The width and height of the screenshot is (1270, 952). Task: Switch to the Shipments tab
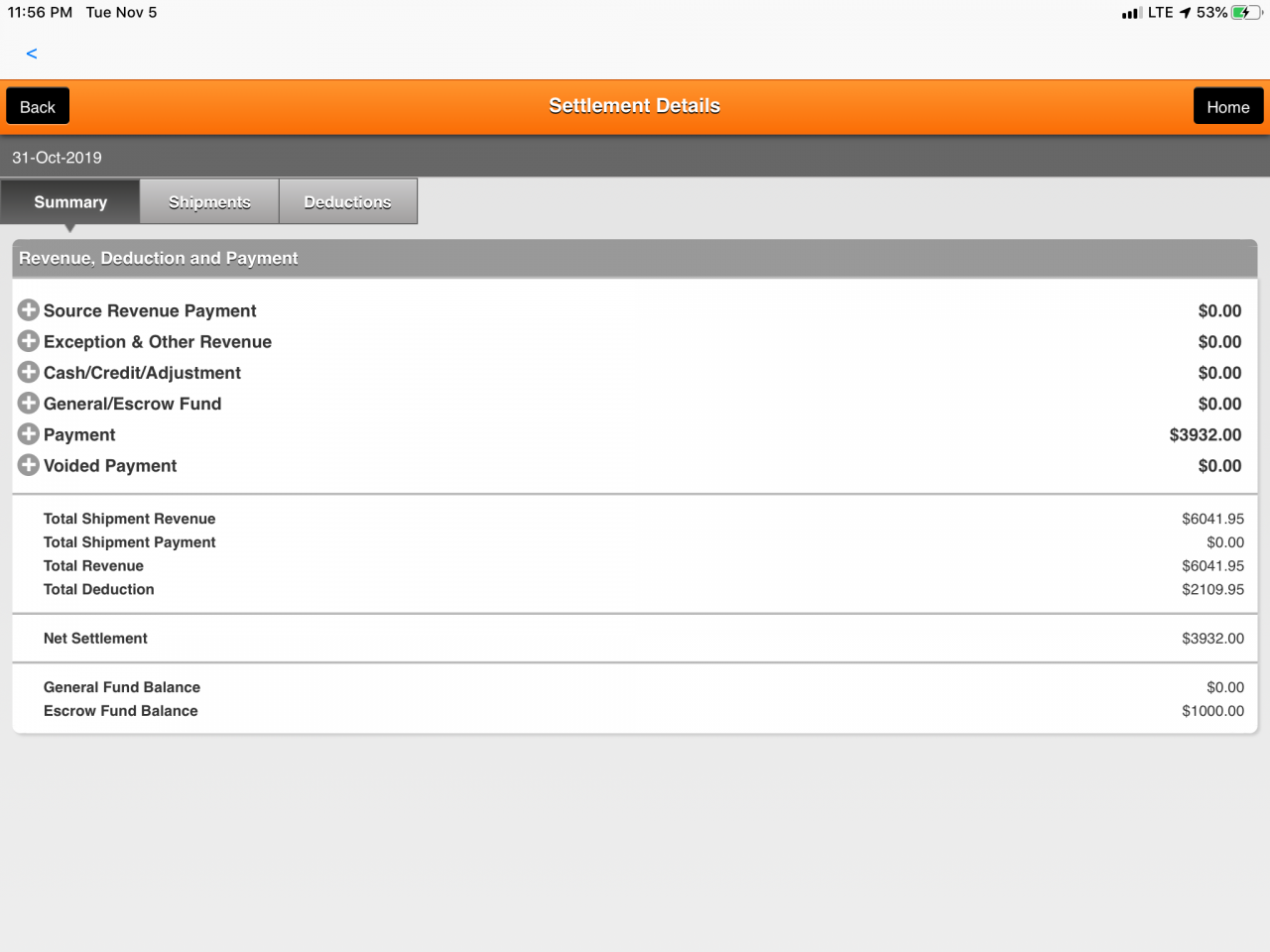click(209, 201)
